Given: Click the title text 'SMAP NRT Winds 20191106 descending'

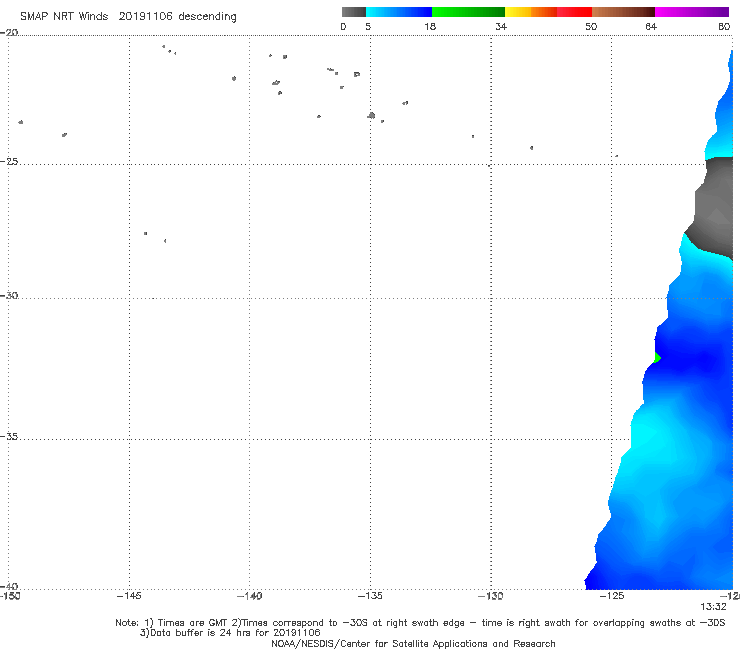Looking at the screenshot, I should (128, 16).
